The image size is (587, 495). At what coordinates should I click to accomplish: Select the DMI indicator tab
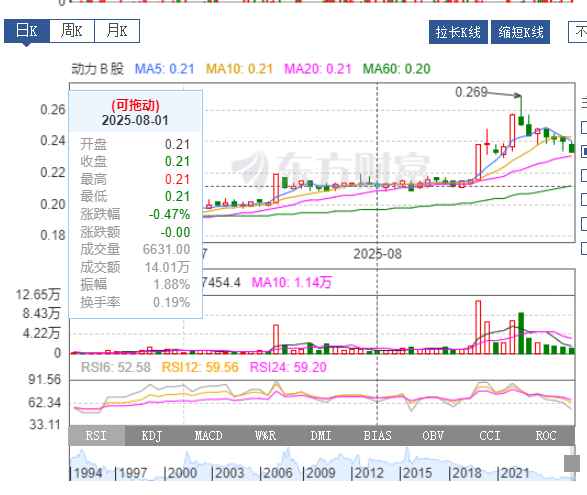point(321,436)
